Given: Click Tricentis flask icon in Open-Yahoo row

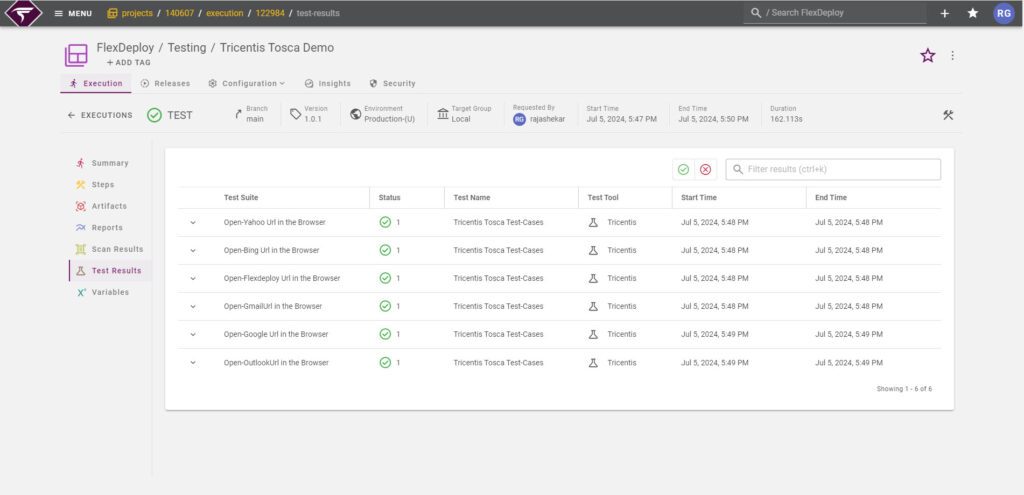Looking at the screenshot, I should click(x=593, y=222).
